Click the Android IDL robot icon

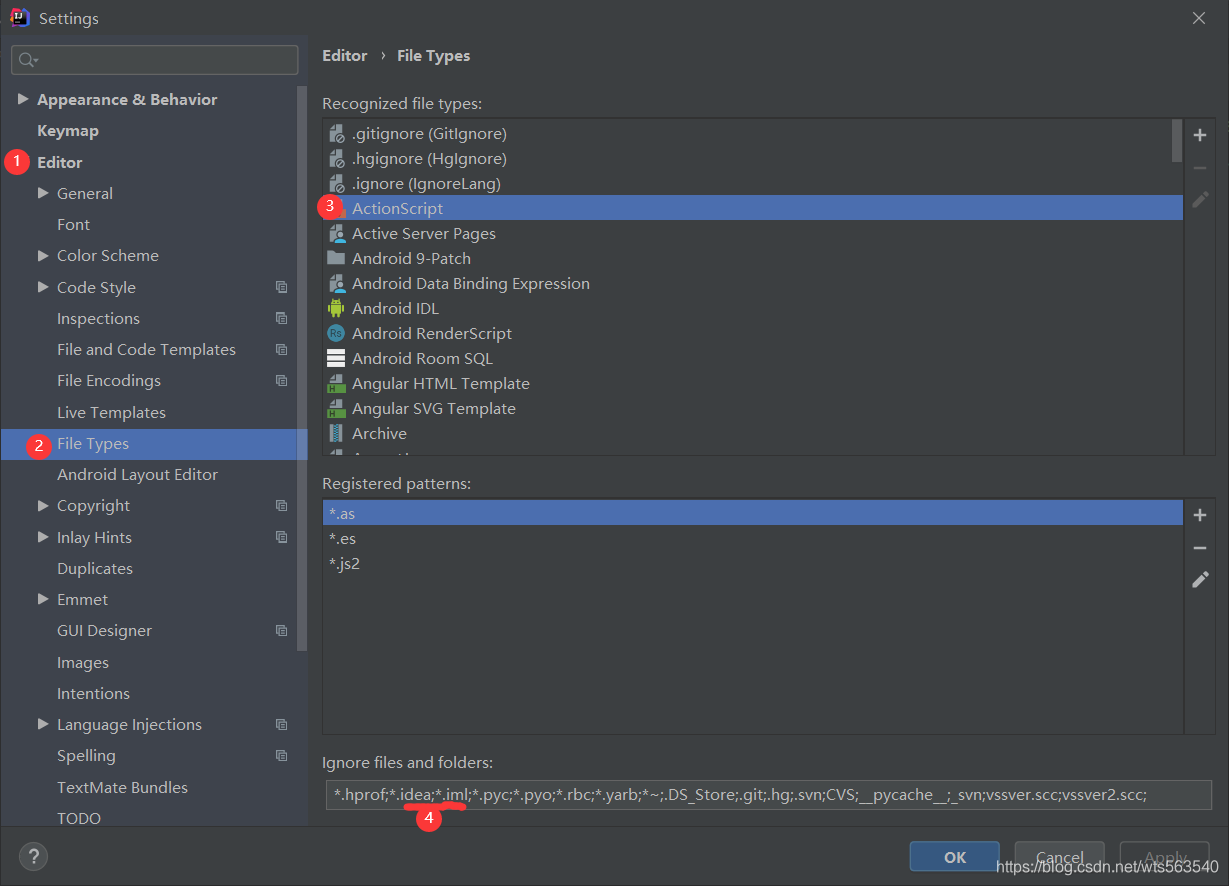point(336,309)
